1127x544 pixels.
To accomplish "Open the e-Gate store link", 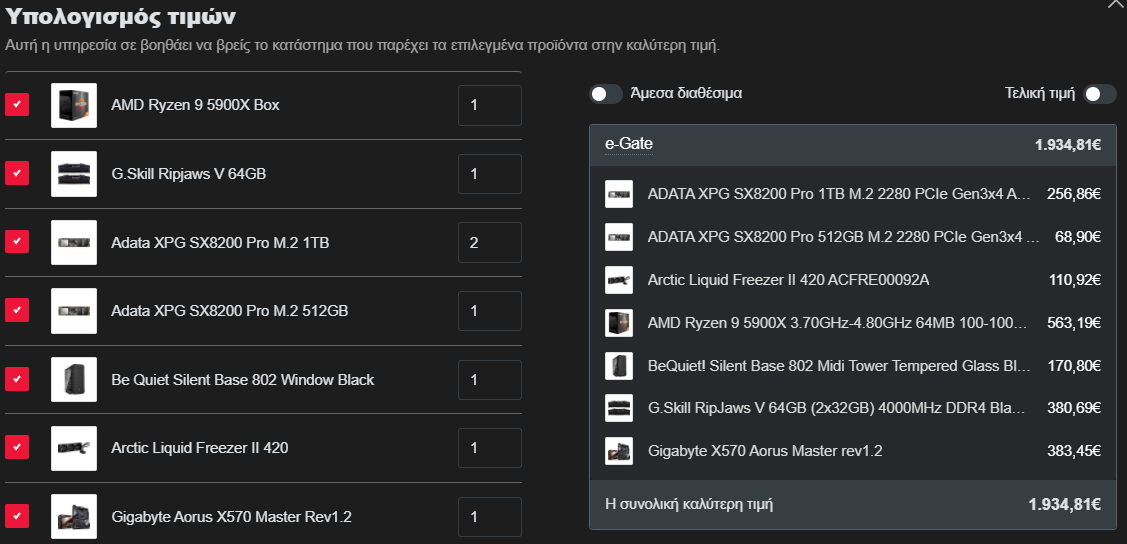I will [x=629, y=144].
